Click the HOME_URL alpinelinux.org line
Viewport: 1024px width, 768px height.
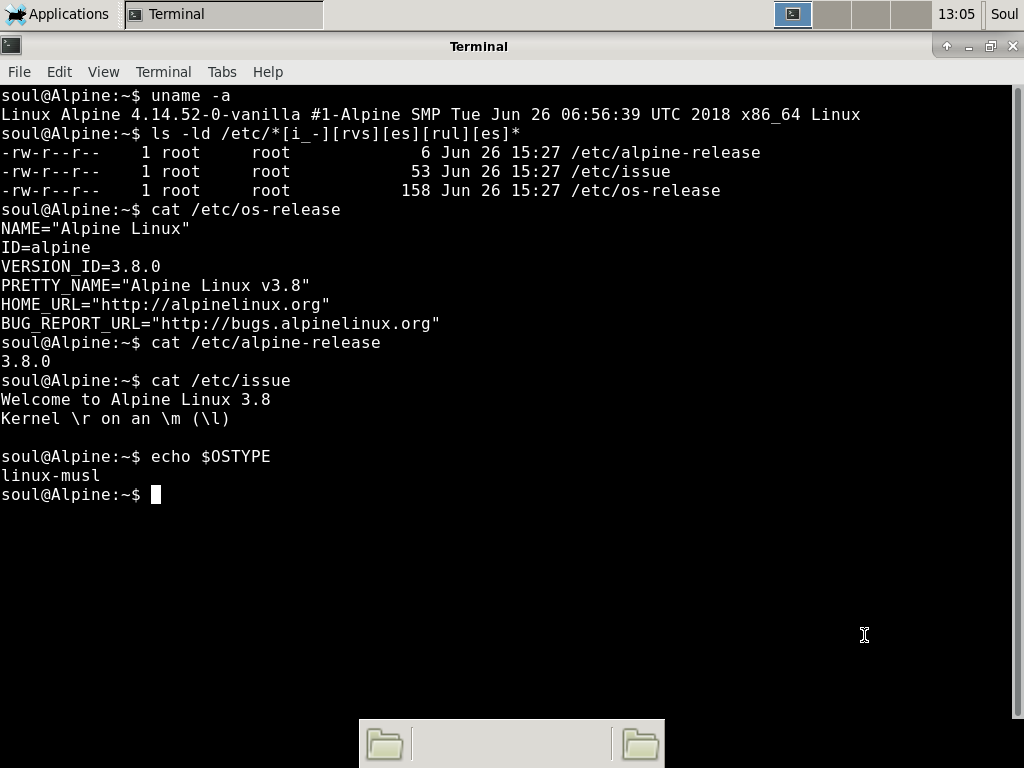tap(165, 304)
